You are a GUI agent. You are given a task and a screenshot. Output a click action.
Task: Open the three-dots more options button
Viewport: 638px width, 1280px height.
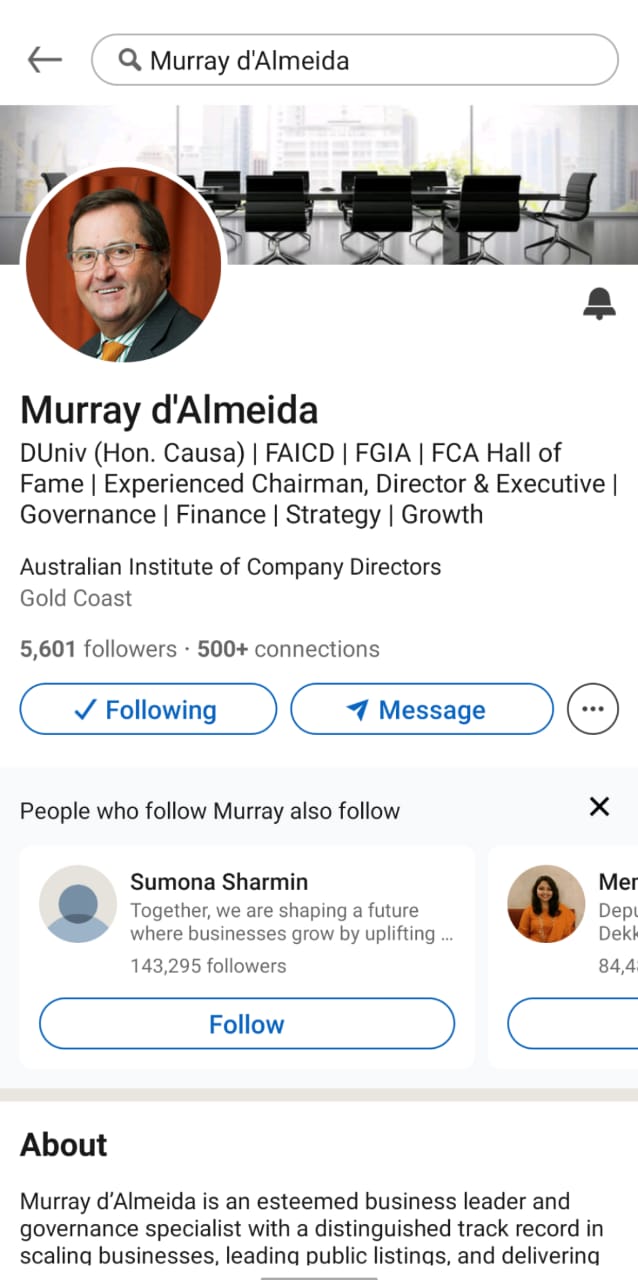click(x=593, y=709)
